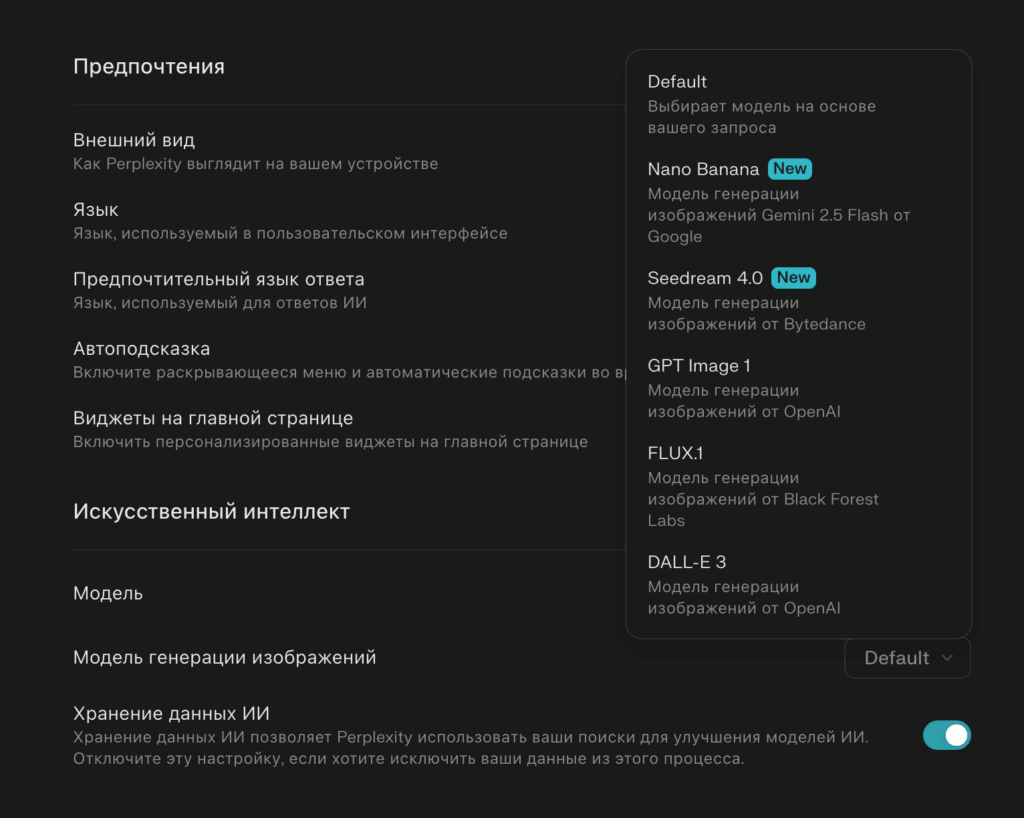Choose Nano Banana from the model list
The image size is (1024, 818).
pyautogui.click(x=703, y=170)
